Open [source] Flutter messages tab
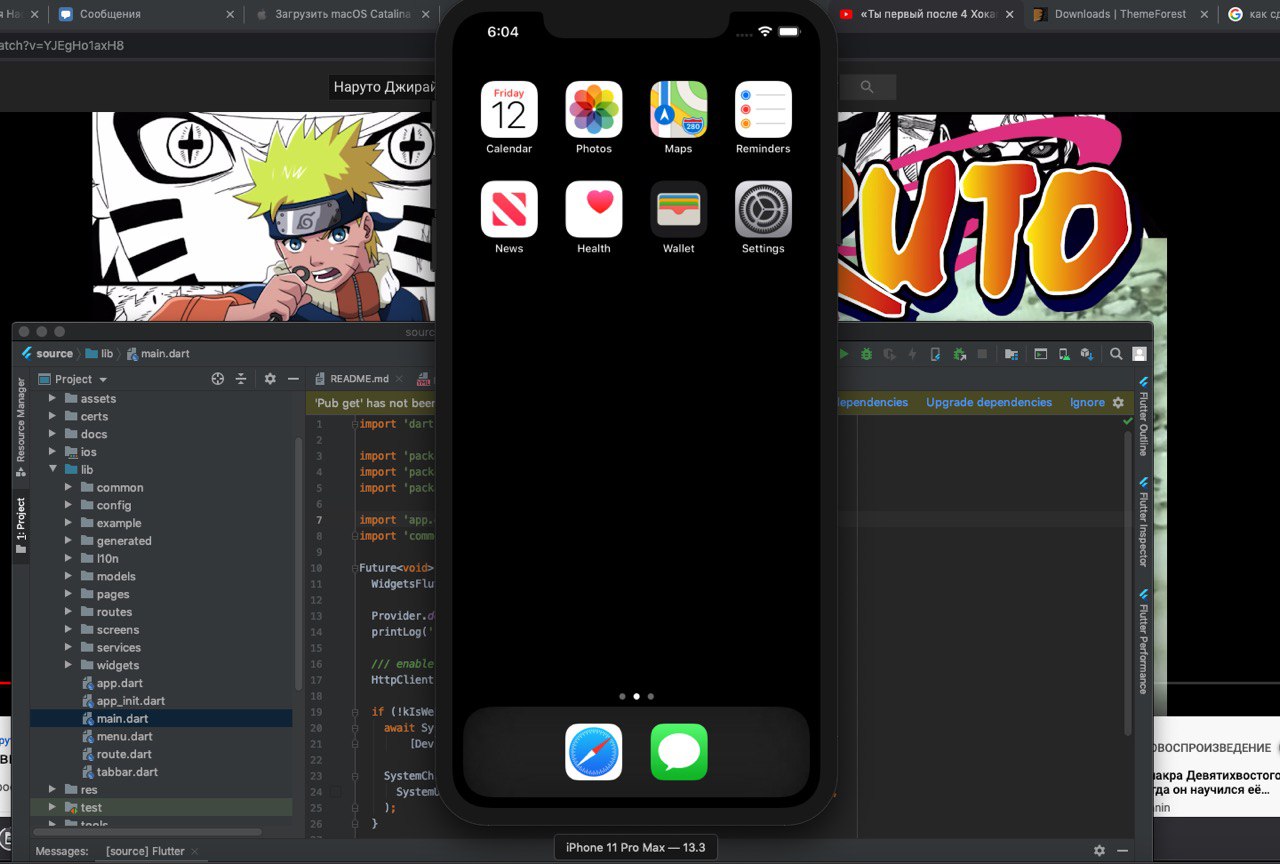 (x=145, y=851)
